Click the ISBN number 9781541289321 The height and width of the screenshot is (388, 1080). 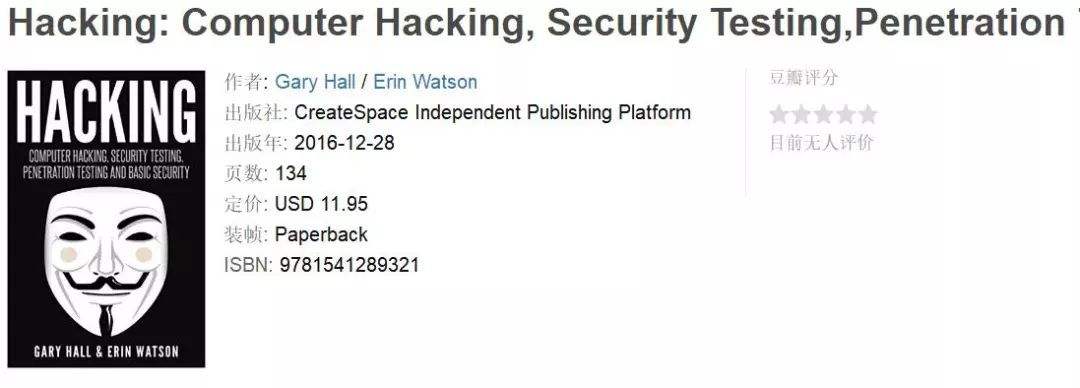349,265
